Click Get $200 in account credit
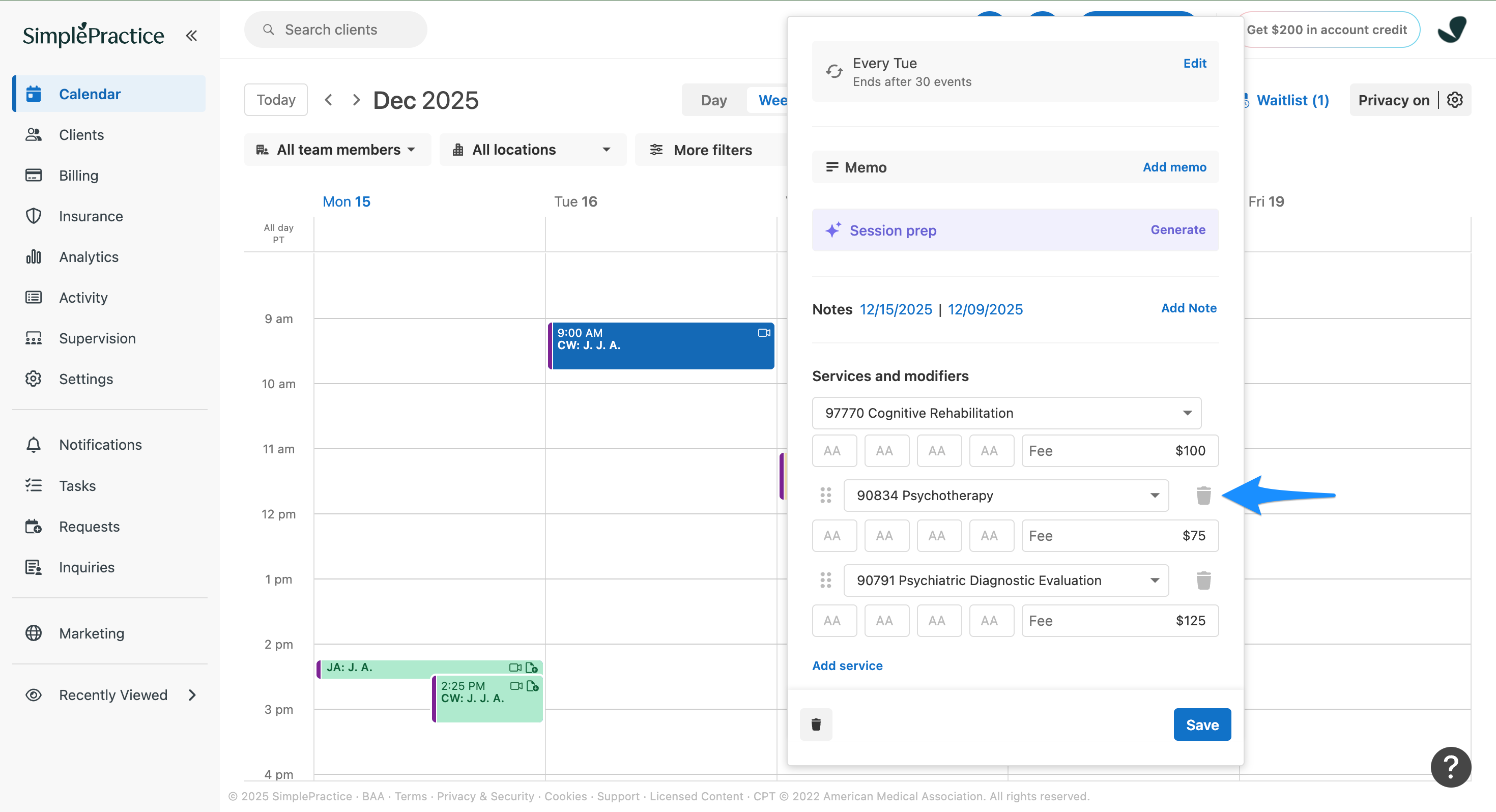The width and height of the screenshot is (1496, 812). pos(1327,30)
